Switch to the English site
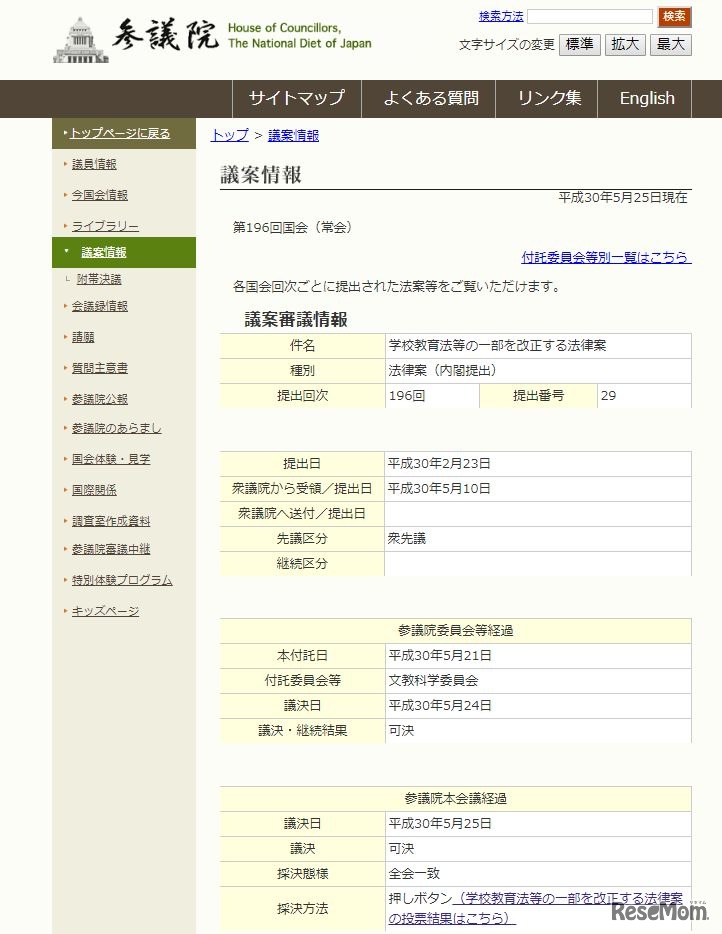 [646, 98]
